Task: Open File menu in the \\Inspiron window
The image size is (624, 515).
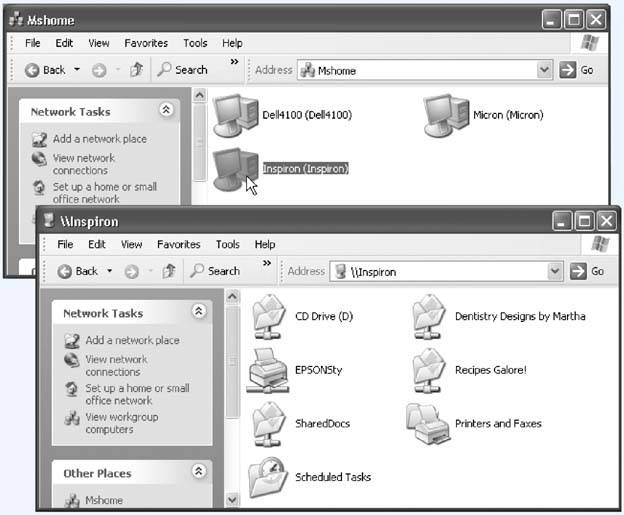Action: pyautogui.click(x=65, y=244)
